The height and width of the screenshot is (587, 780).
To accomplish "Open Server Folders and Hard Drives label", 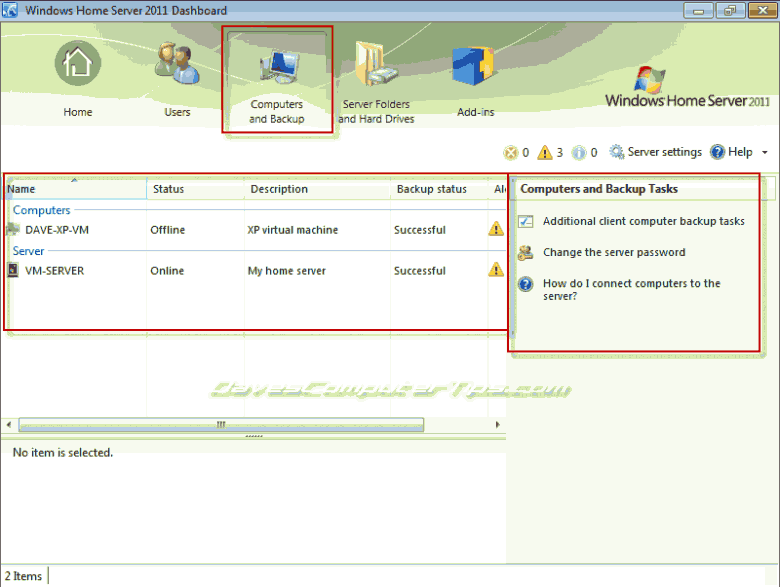I will (376, 111).
